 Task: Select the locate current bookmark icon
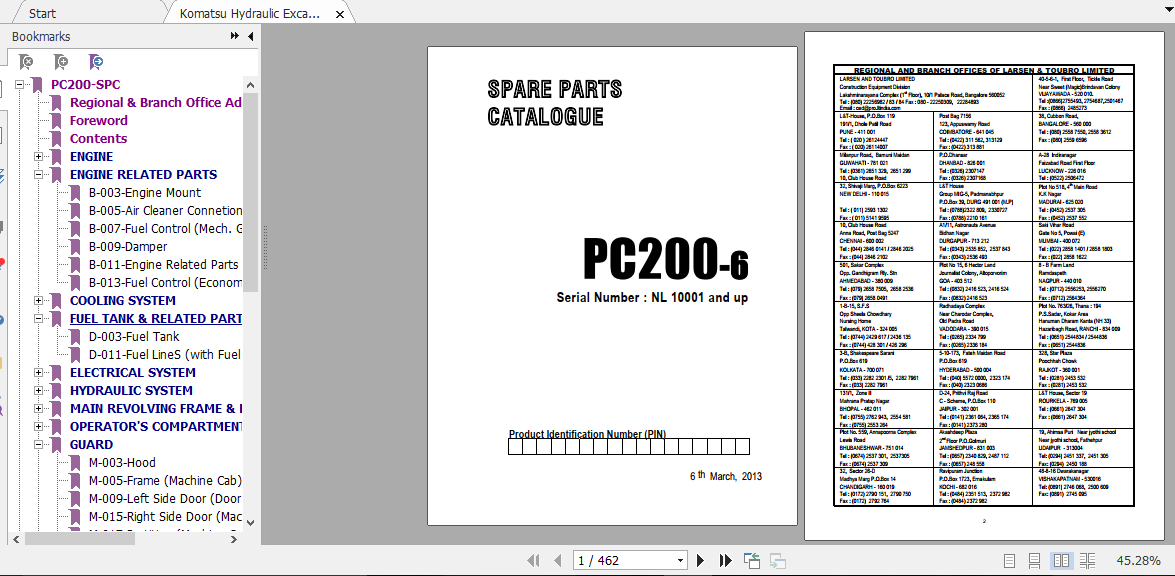95,61
